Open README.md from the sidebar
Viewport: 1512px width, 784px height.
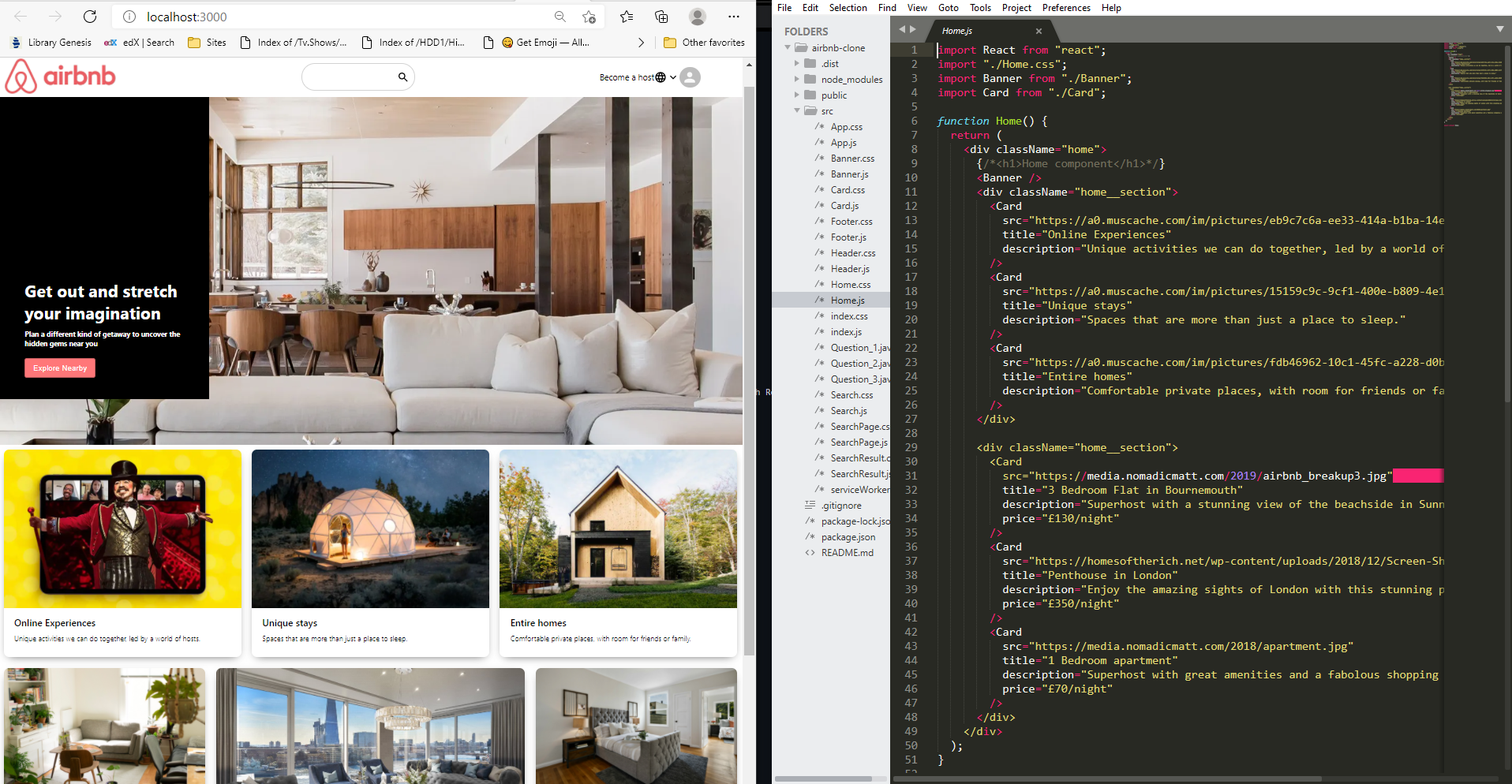pos(847,552)
